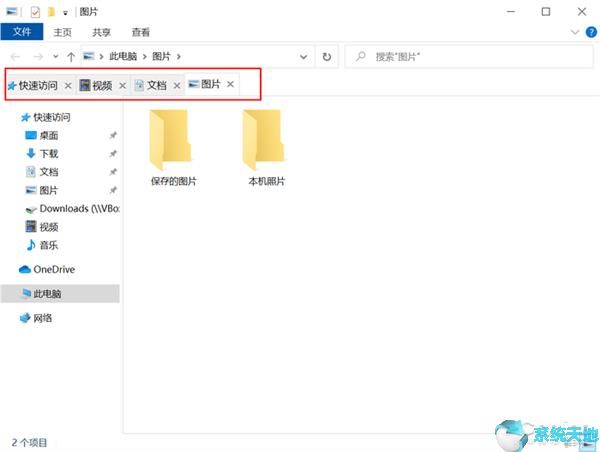Open the recent locations dropdown arrow
The width and height of the screenshot is (600, 452).
55,57
